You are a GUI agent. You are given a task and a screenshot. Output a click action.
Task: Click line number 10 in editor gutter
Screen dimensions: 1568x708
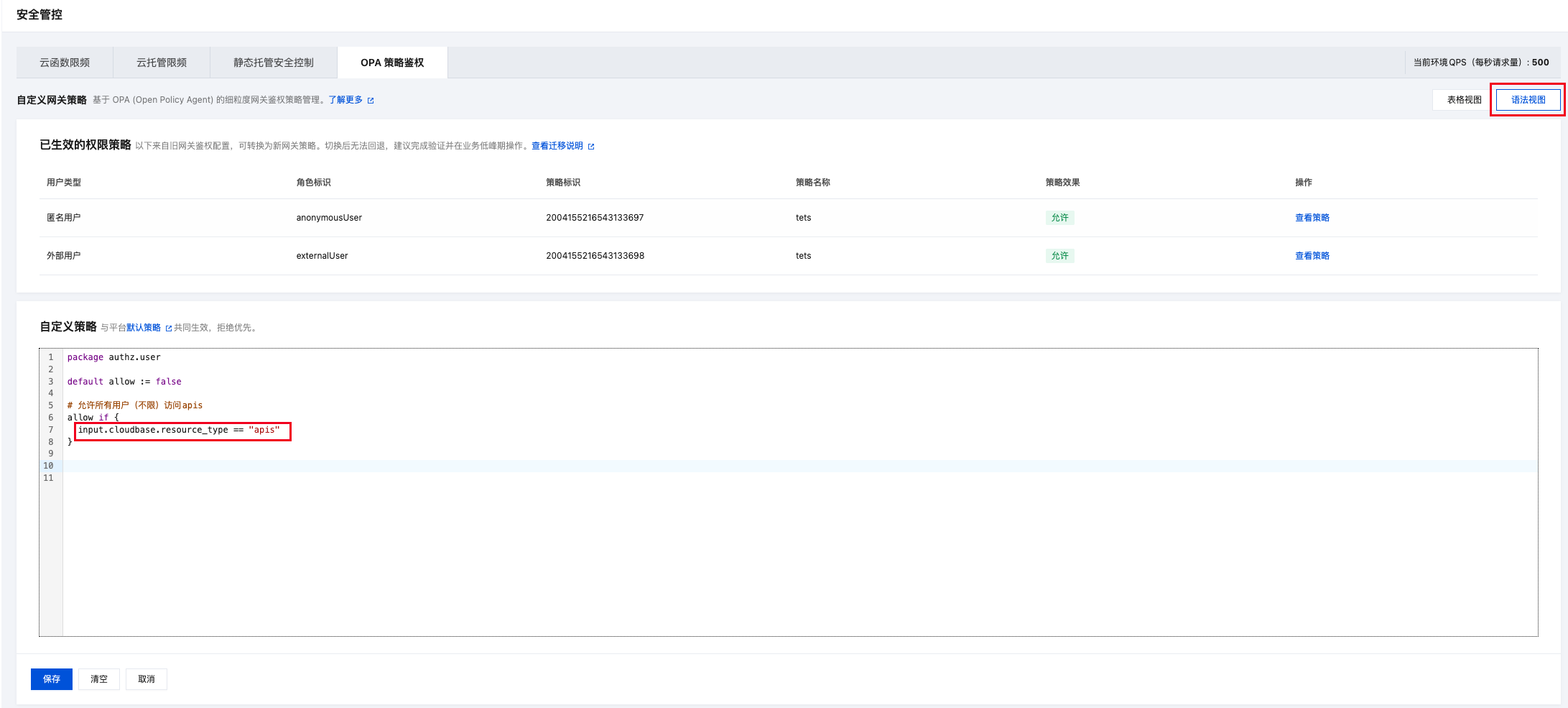coord(48,466)
